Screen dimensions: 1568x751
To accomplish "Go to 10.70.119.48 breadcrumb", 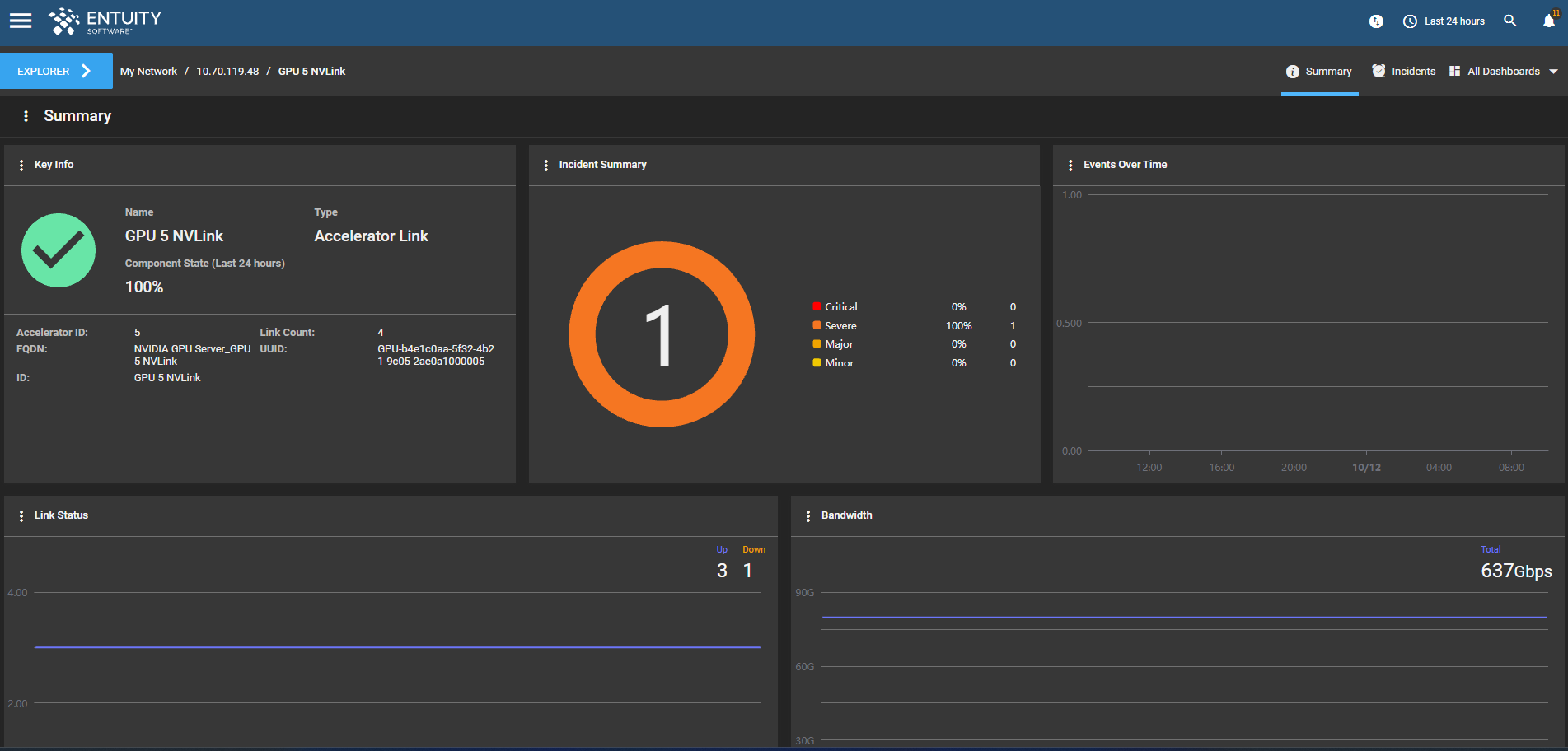I will (x=227, y=72).
